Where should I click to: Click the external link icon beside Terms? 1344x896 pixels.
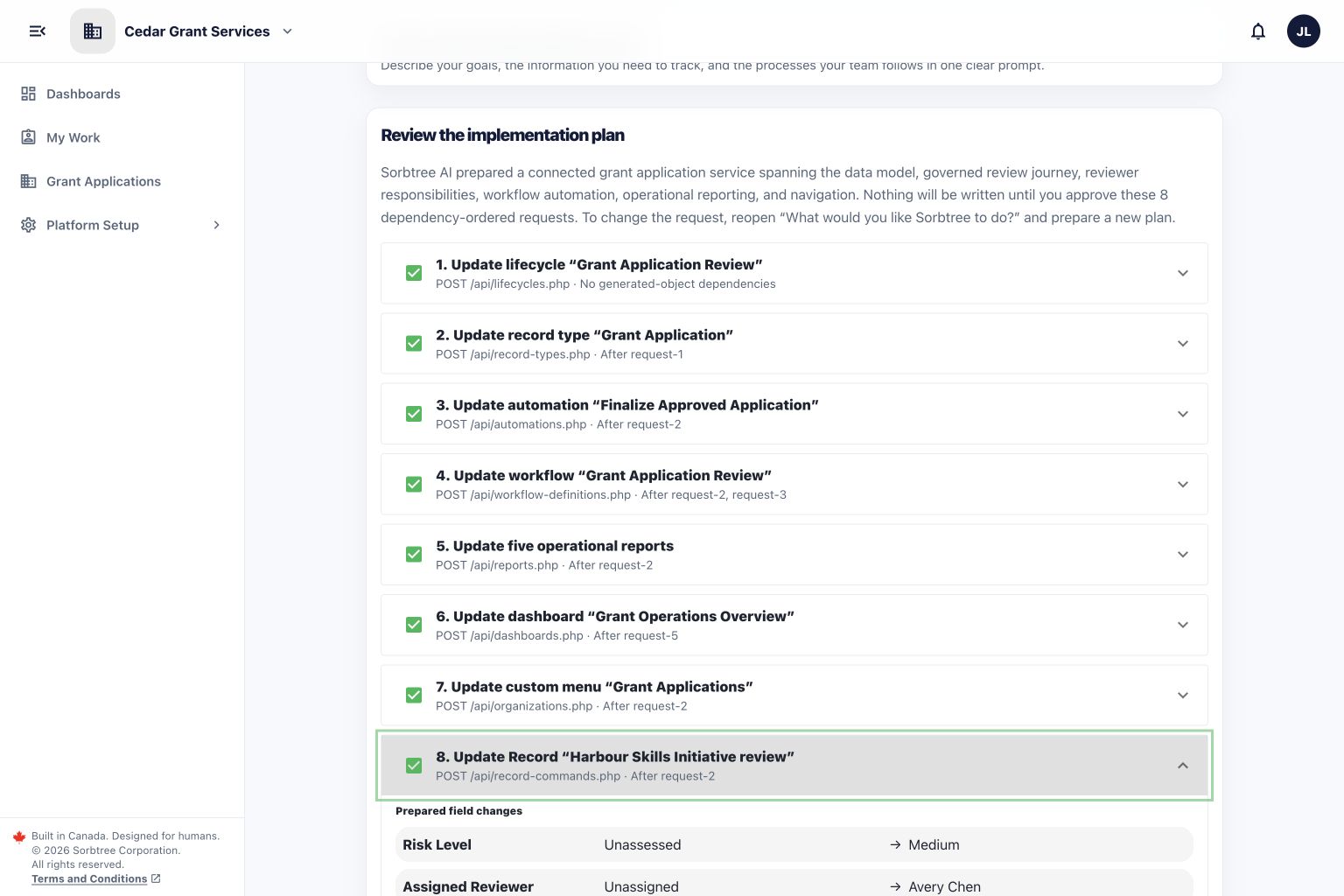(156, 878)
